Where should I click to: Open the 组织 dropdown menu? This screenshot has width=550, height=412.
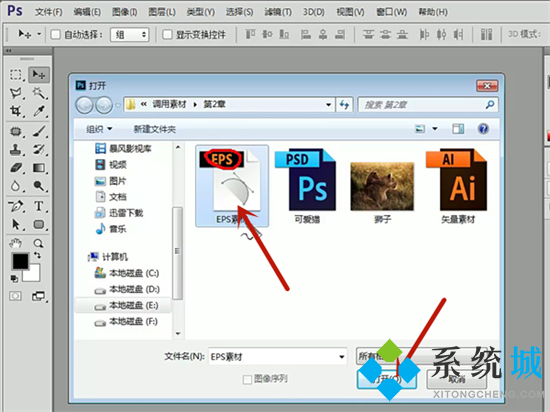pyautogui.click(x=99, y=129)
